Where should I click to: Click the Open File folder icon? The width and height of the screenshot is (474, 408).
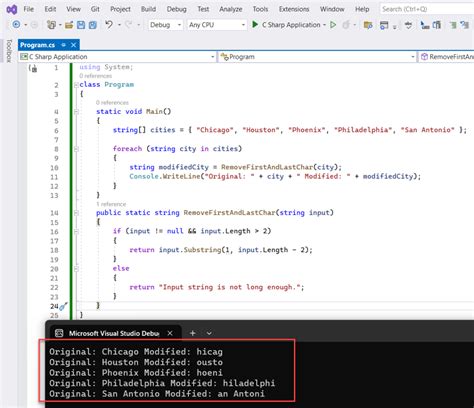point(69,25)
